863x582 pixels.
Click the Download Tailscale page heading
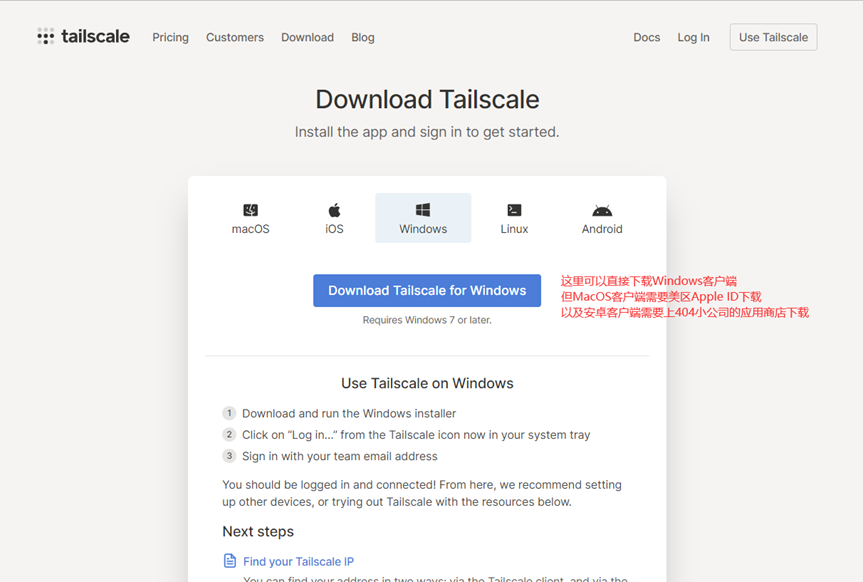pyautogui.click(x=427, y=100)
